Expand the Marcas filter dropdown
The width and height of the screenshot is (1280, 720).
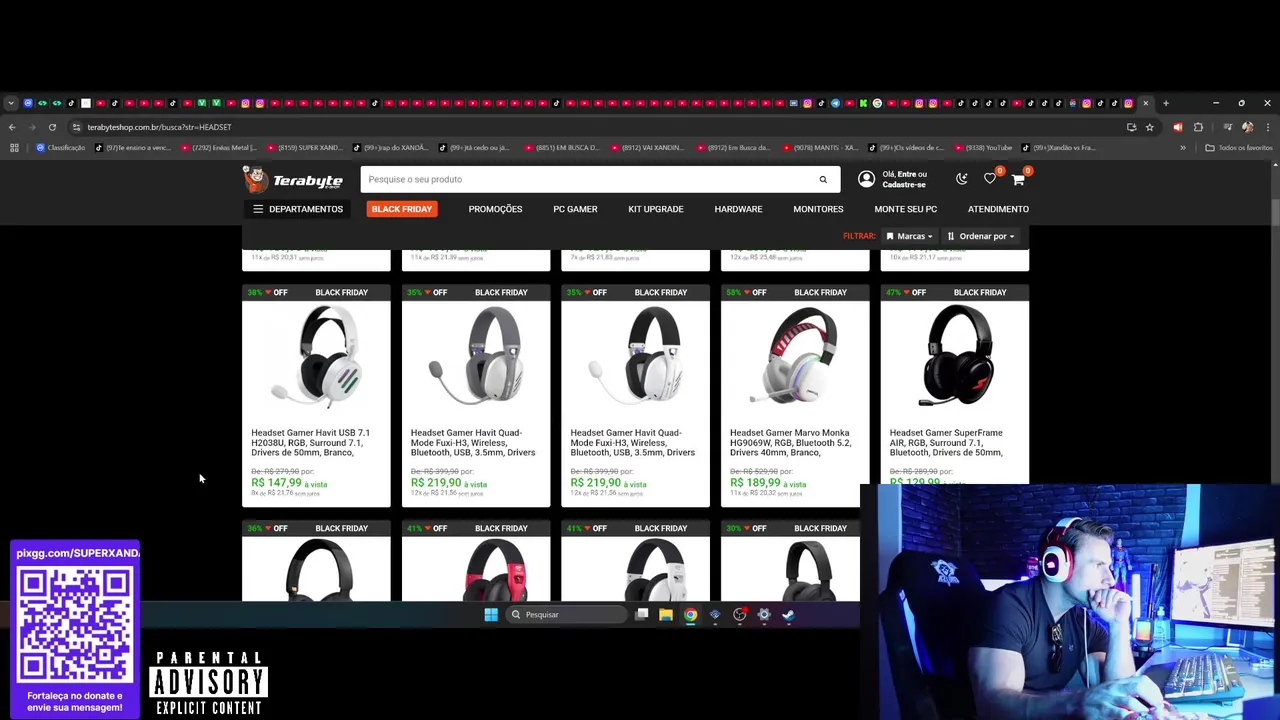[x=909, y=236]
